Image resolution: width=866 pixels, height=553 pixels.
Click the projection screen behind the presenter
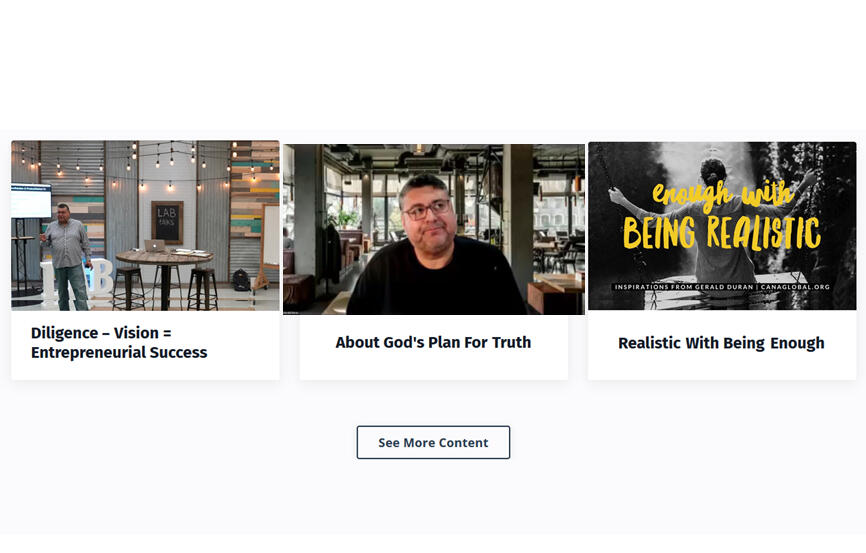coord(31,200)
